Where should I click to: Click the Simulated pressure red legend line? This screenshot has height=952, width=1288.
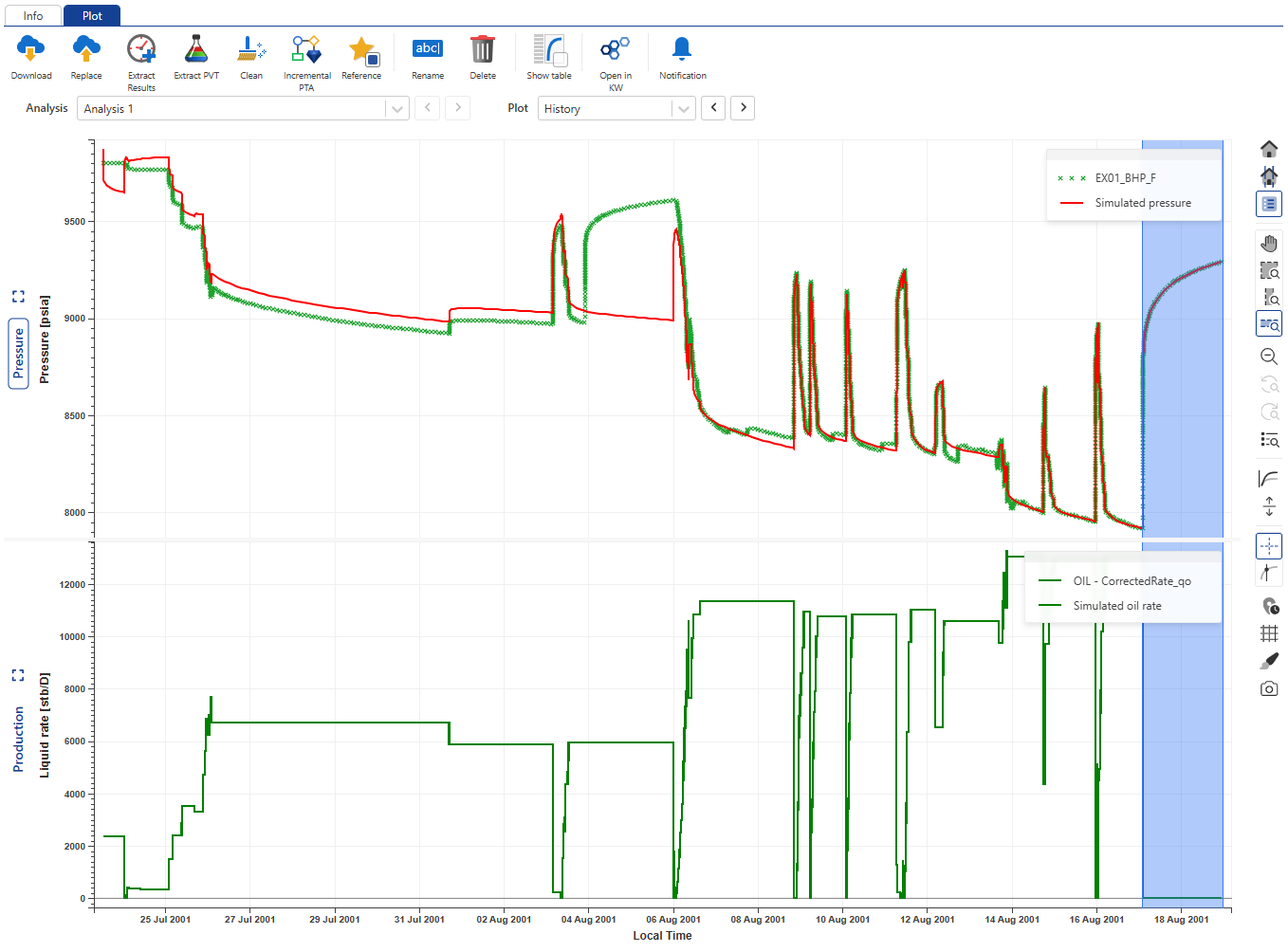pos(1072,203)
